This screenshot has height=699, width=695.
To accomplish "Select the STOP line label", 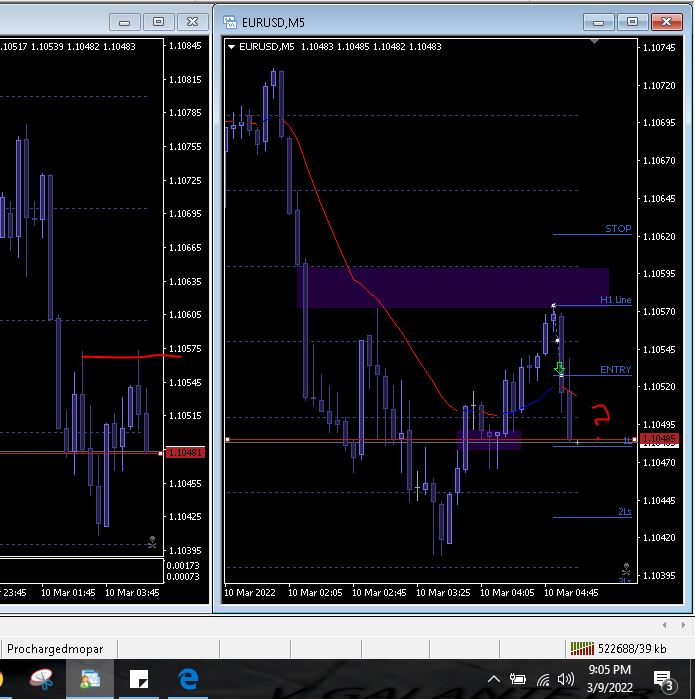I will coord(618,229).
